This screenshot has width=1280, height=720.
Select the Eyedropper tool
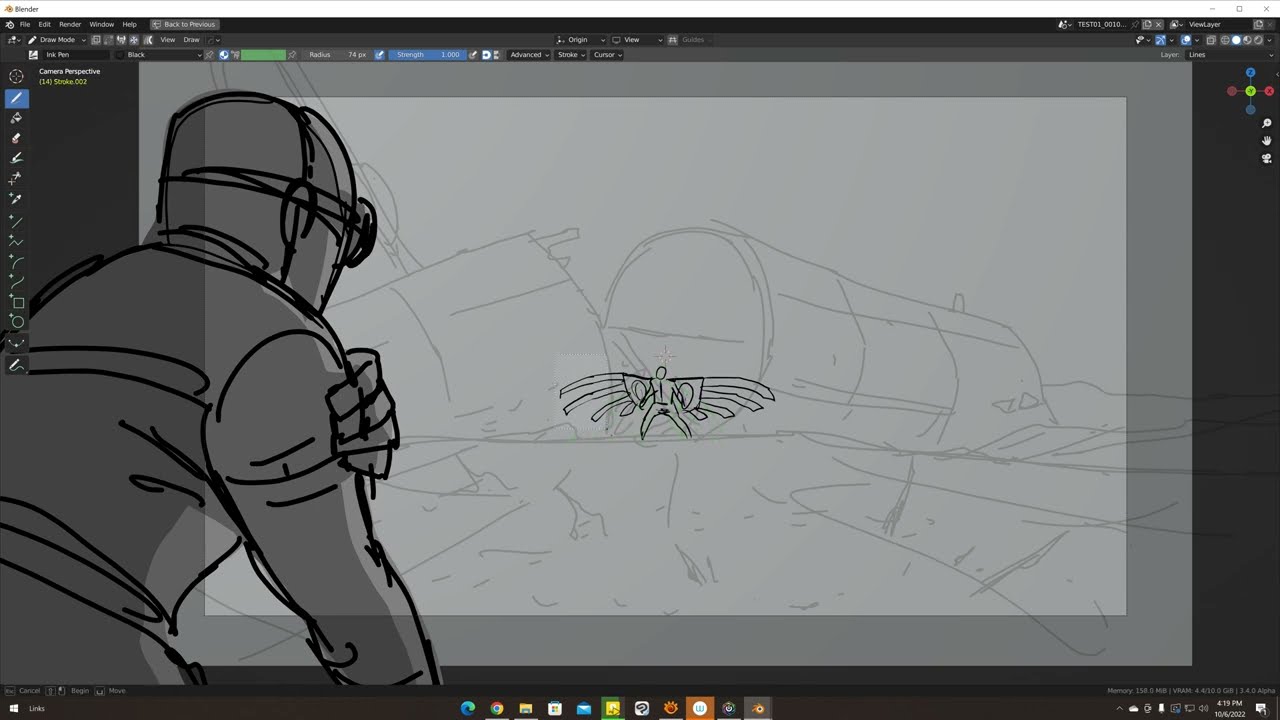16,199
